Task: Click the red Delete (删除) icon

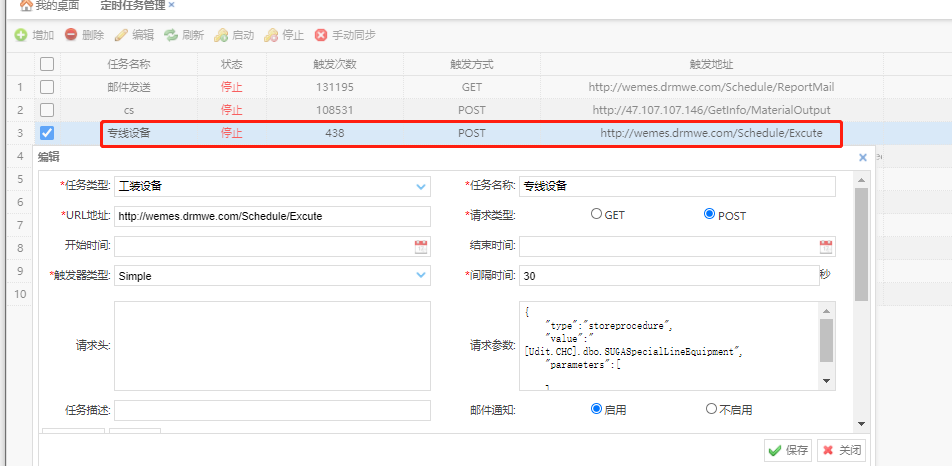Action: coord(71,35)
